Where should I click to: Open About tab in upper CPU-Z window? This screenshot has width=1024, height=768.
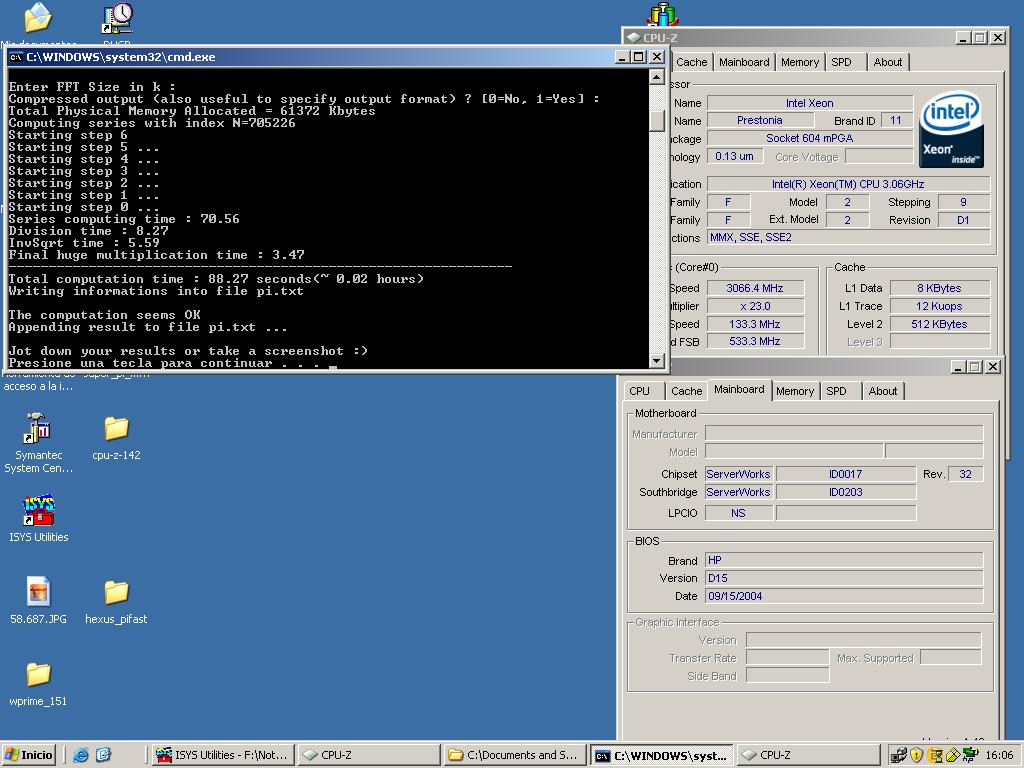(888, 62)
